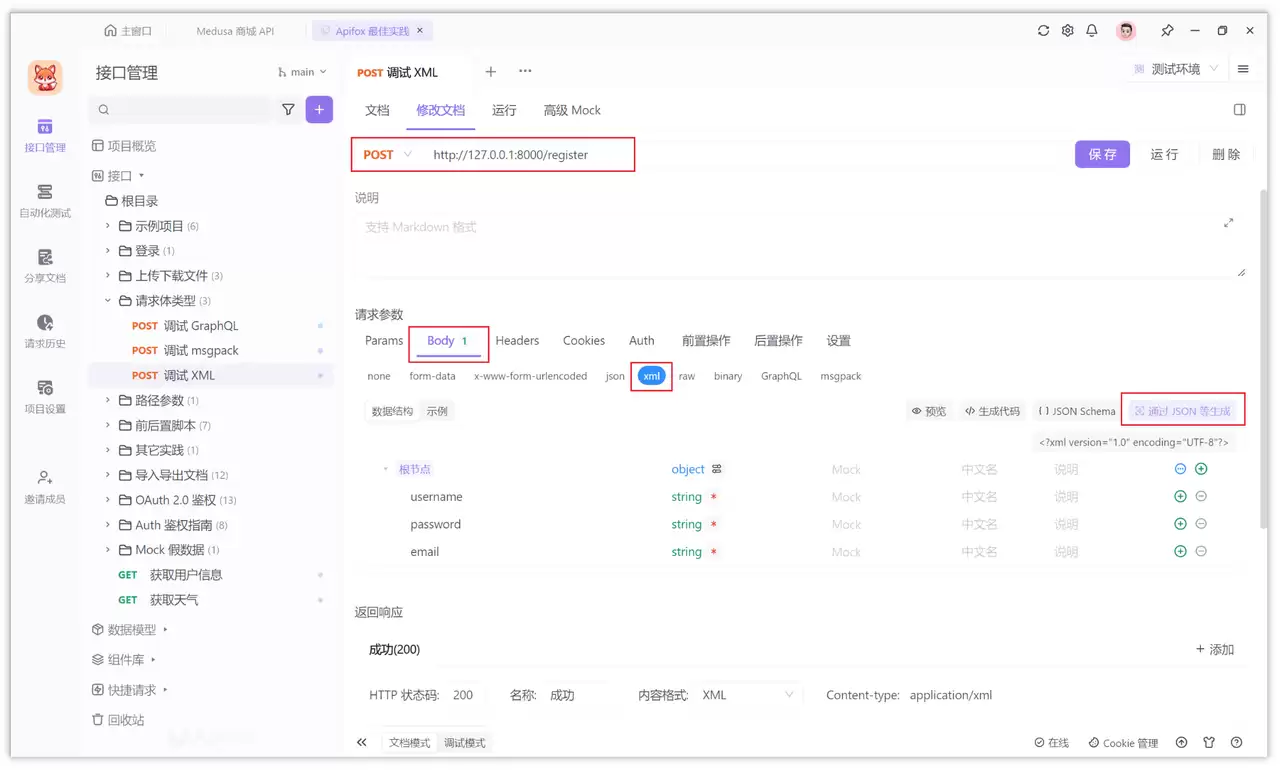Open the more tabs ellipsis menu

tap(525, 71)
